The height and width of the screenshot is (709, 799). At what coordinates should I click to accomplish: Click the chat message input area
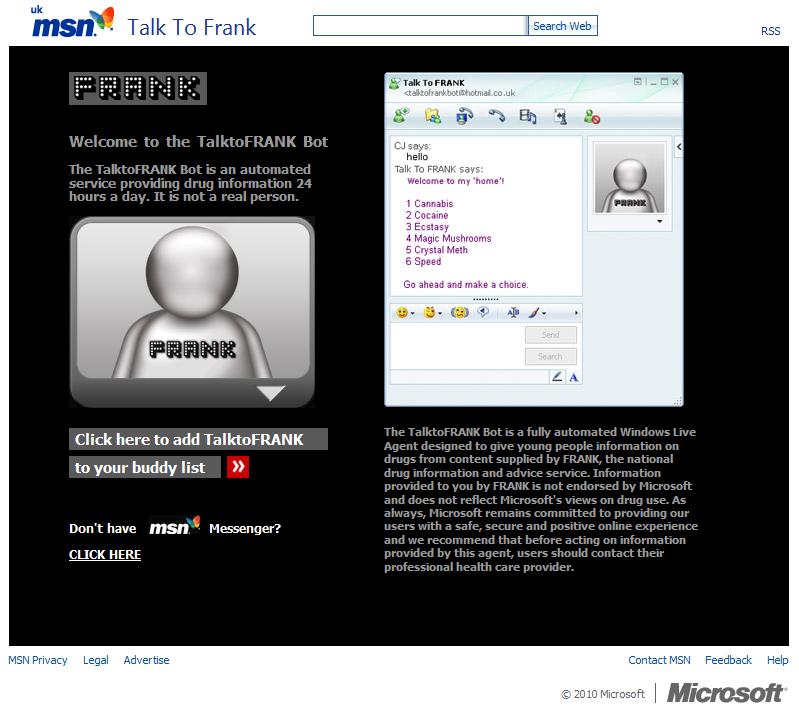(x=457, y=346)
